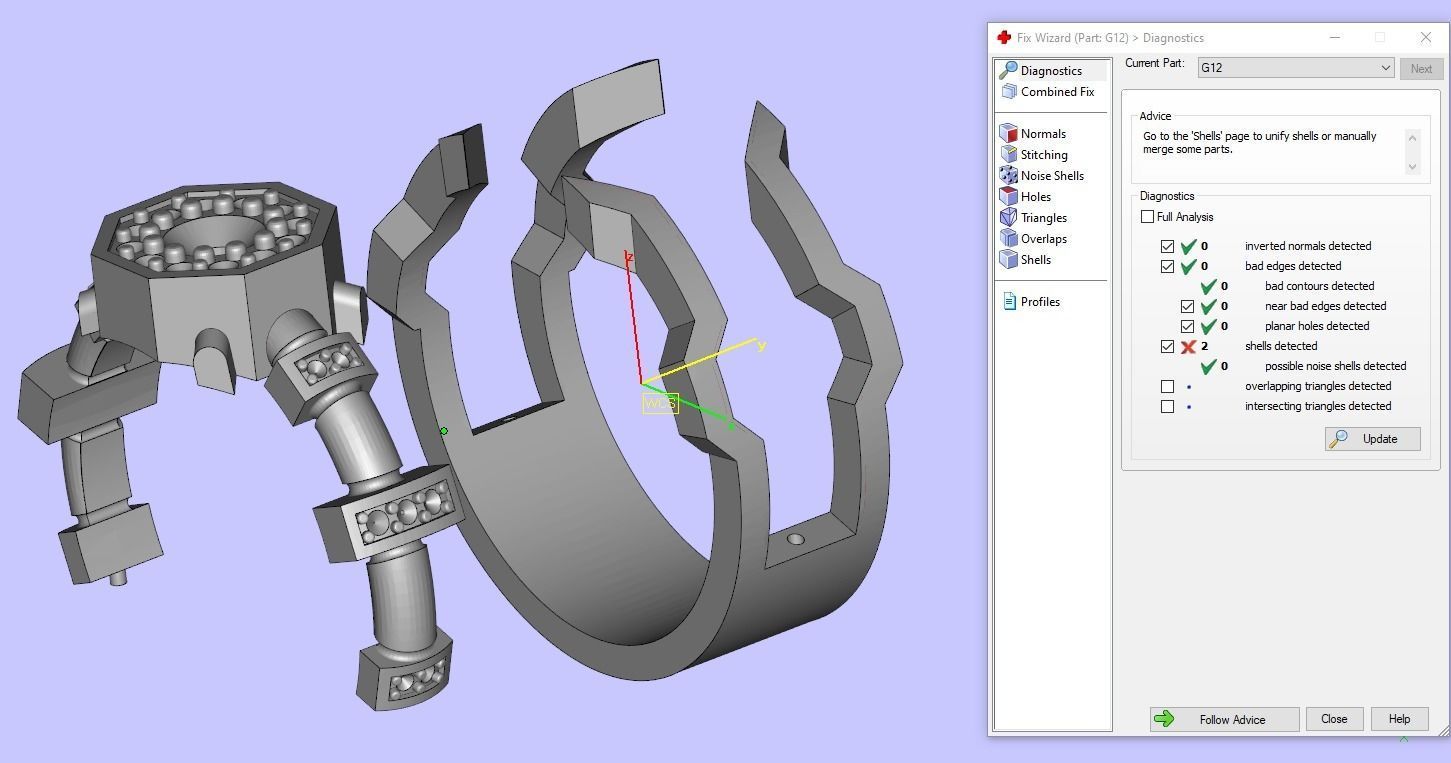Screen dimensions: 1451x763
Task: Click the WCS label at the axis origin
Action: tap(660, 403)
